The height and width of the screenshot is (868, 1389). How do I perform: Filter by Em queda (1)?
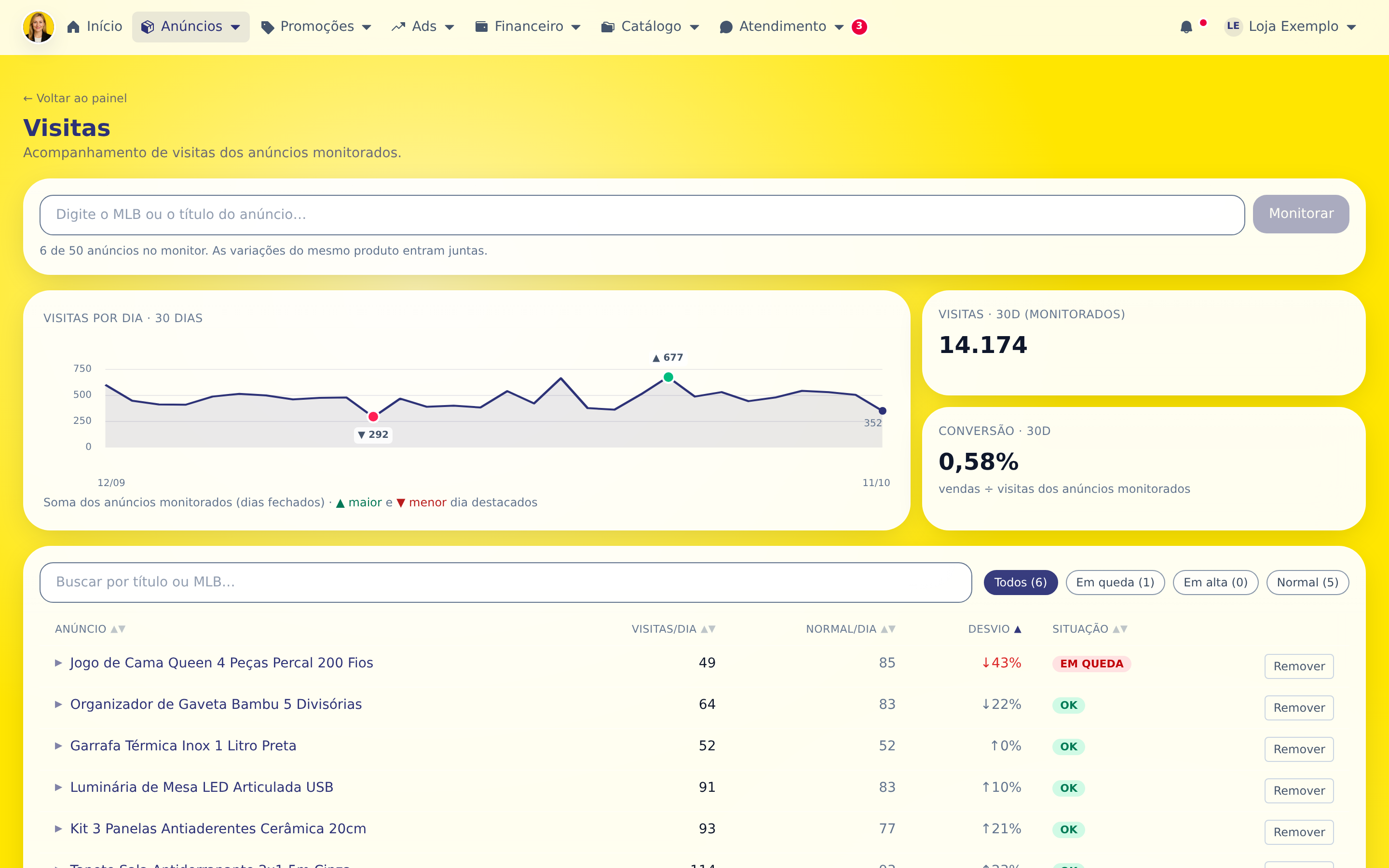tap(1115, 583)
